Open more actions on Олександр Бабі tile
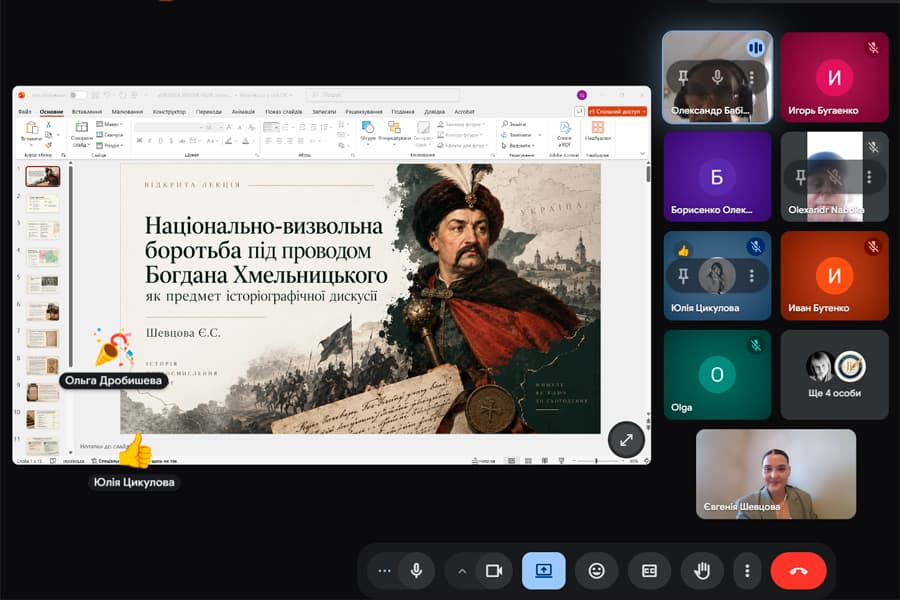This screenshot has width=900, height=600. click(x=751, y=77)
